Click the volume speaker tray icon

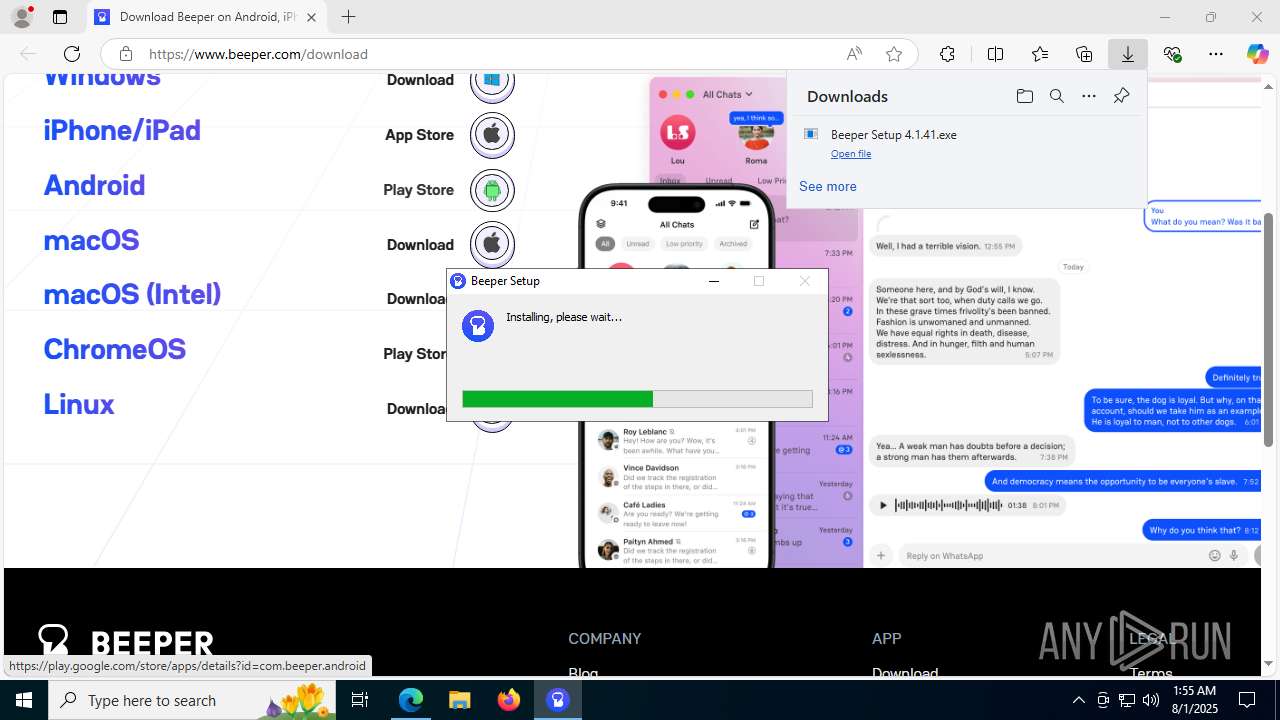[1151, 700]
